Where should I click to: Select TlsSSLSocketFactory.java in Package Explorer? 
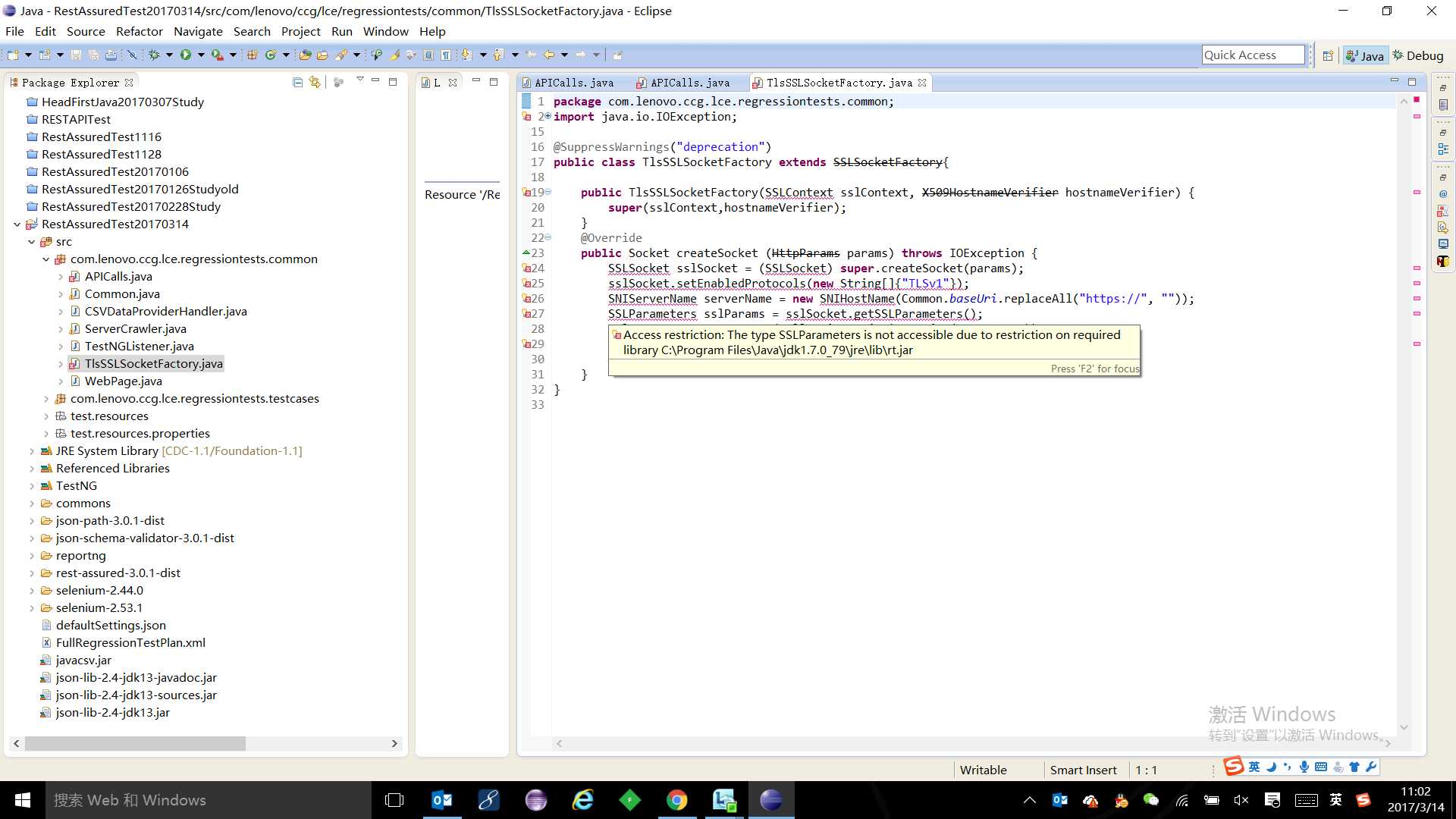(x=153, y=363)
